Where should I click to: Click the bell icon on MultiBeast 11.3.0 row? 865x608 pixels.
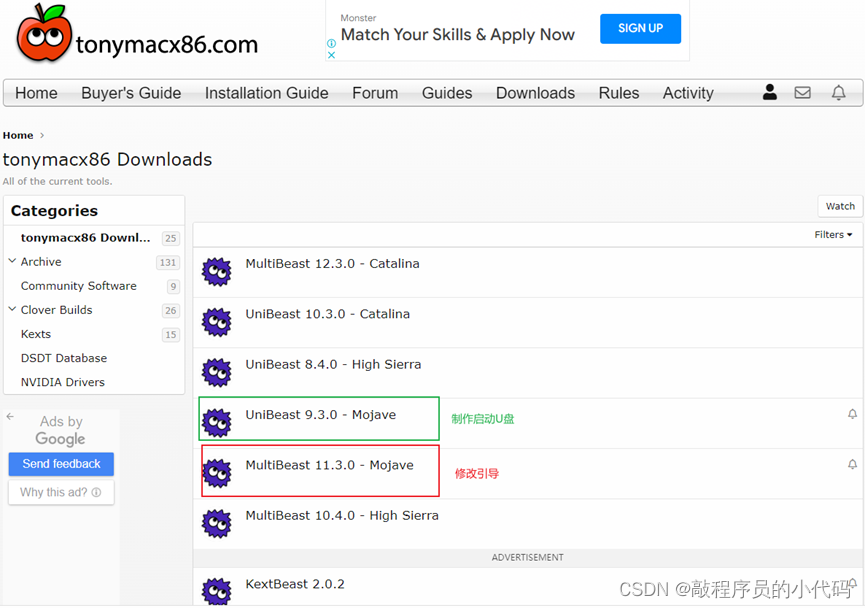pyautogui.click(x=852, y=465)
